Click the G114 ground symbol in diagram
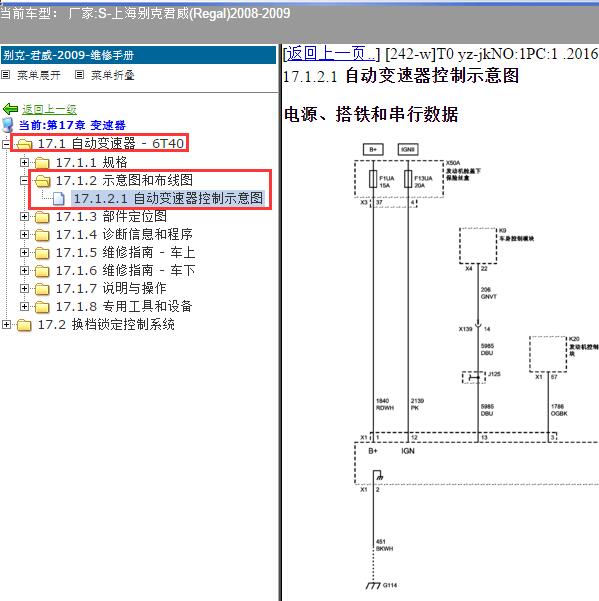This screenshot has height=601, width=599. [x=374, y=585]
